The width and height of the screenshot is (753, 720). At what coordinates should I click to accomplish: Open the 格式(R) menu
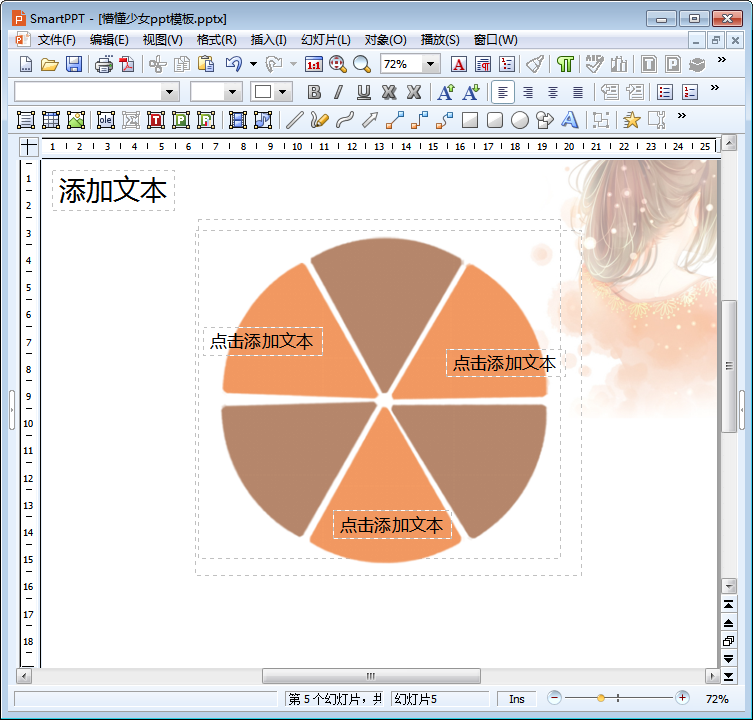click(217, 40)
